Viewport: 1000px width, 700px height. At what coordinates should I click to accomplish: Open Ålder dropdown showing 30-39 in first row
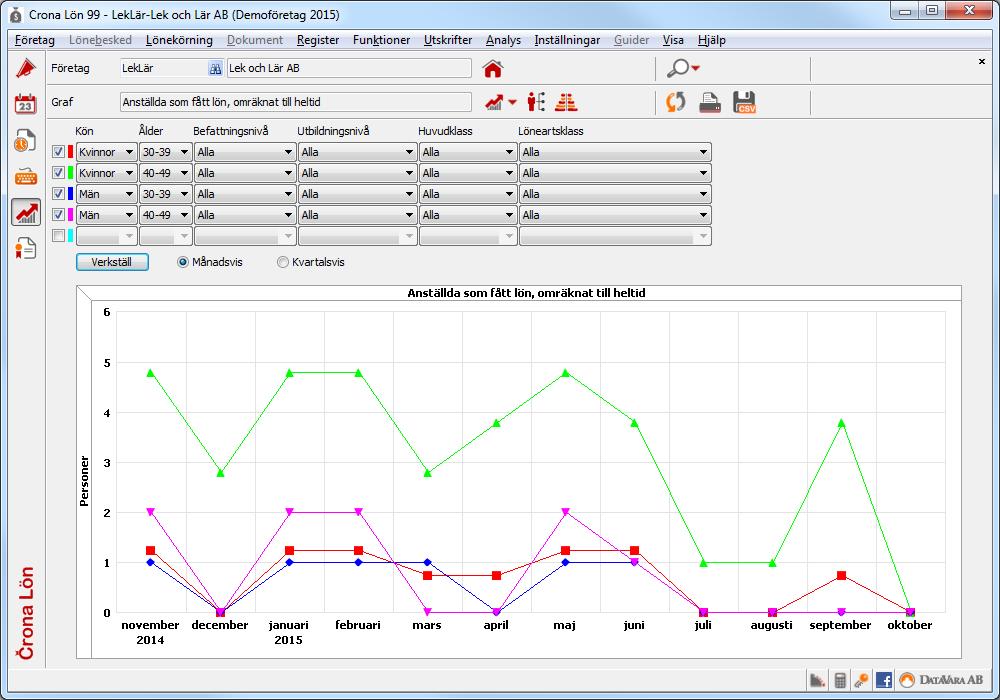(x=166, y=152)
